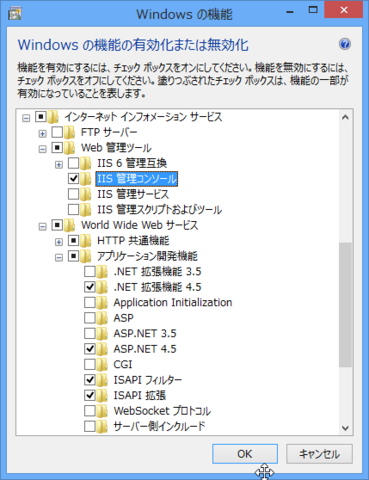The height and width of the screenshot is (480, 369).
Task: Click the help question mark icon
Action: pyautogui.click(x=345, y=44)
